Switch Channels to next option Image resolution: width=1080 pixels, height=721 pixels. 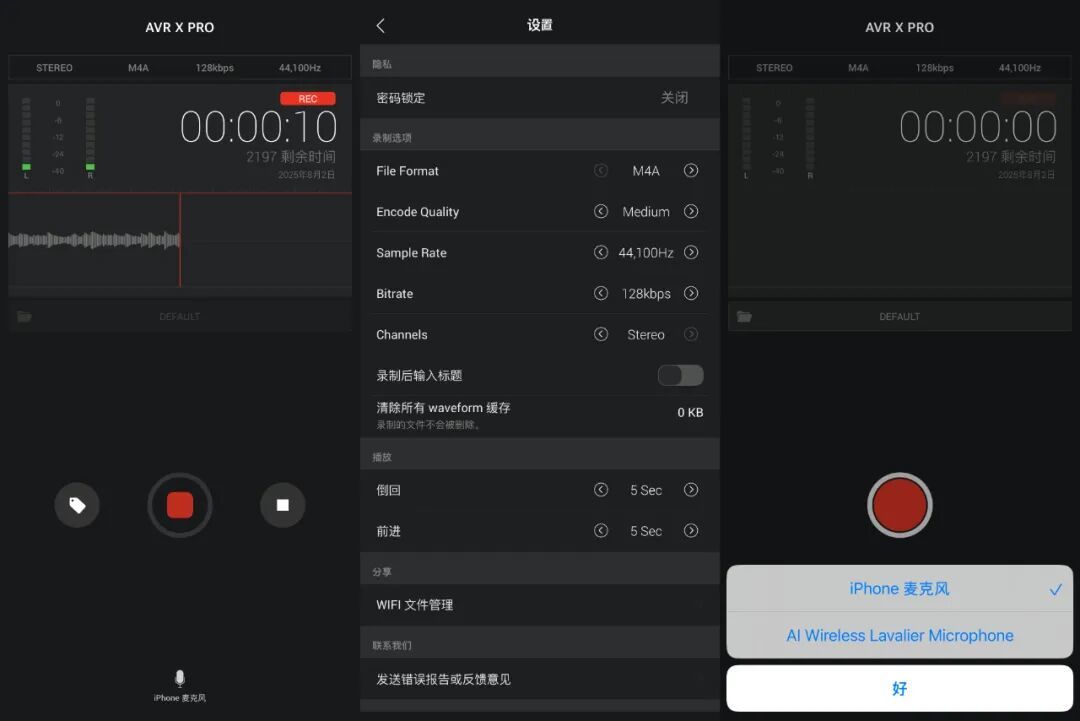[691, 334]
